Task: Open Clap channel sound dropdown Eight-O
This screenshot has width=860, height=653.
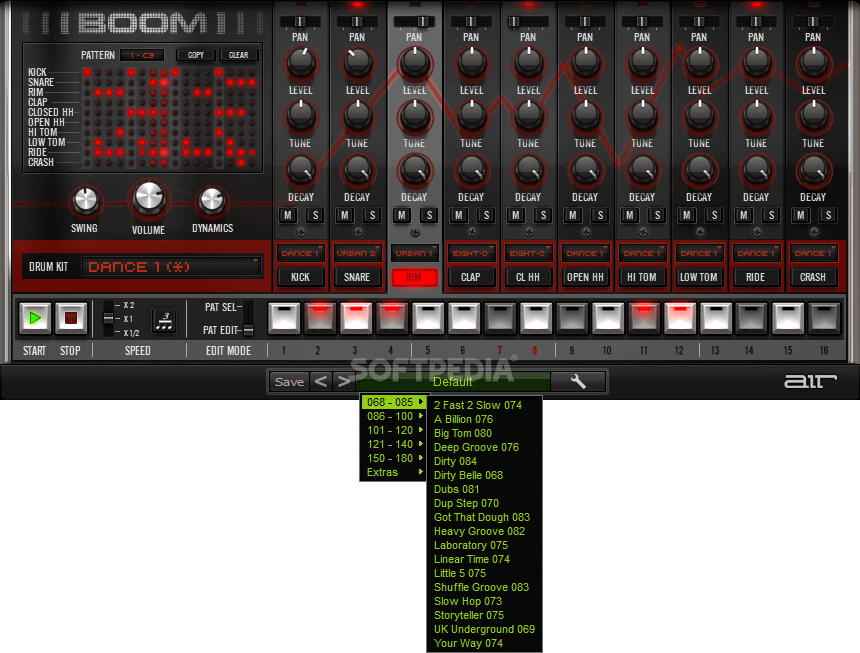Action: click(472, 253)
